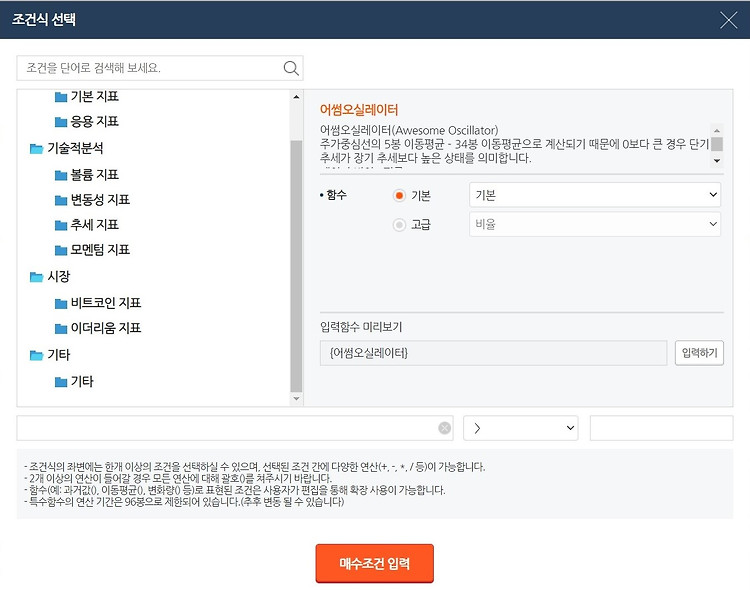This screenshot has height=590, width=750.
Task: Click the 모멘텀 지표 folder icon
Action: pos(61,250)
